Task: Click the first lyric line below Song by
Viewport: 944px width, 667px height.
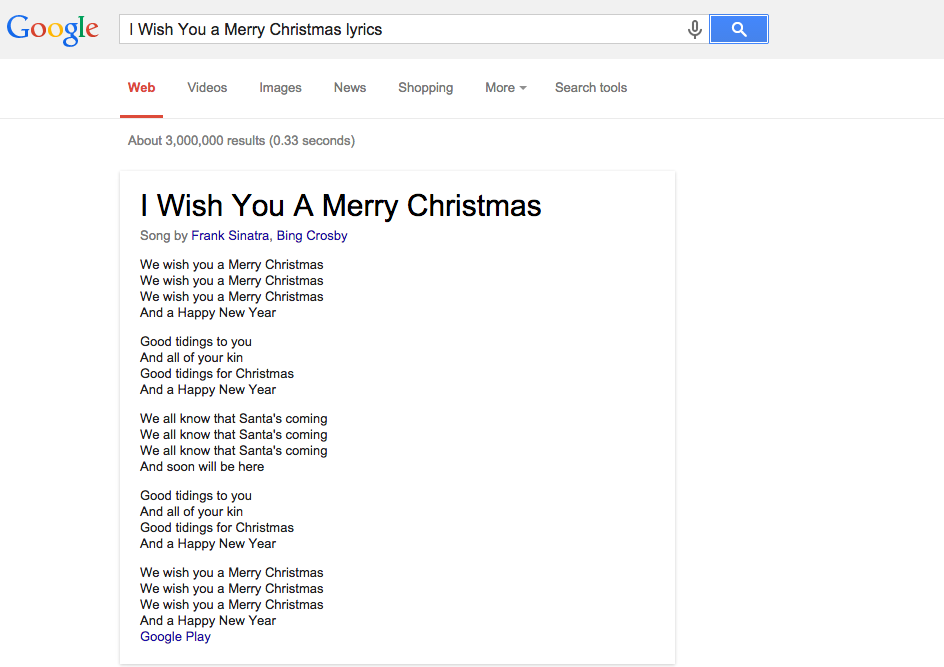Action: coord(231,265)
